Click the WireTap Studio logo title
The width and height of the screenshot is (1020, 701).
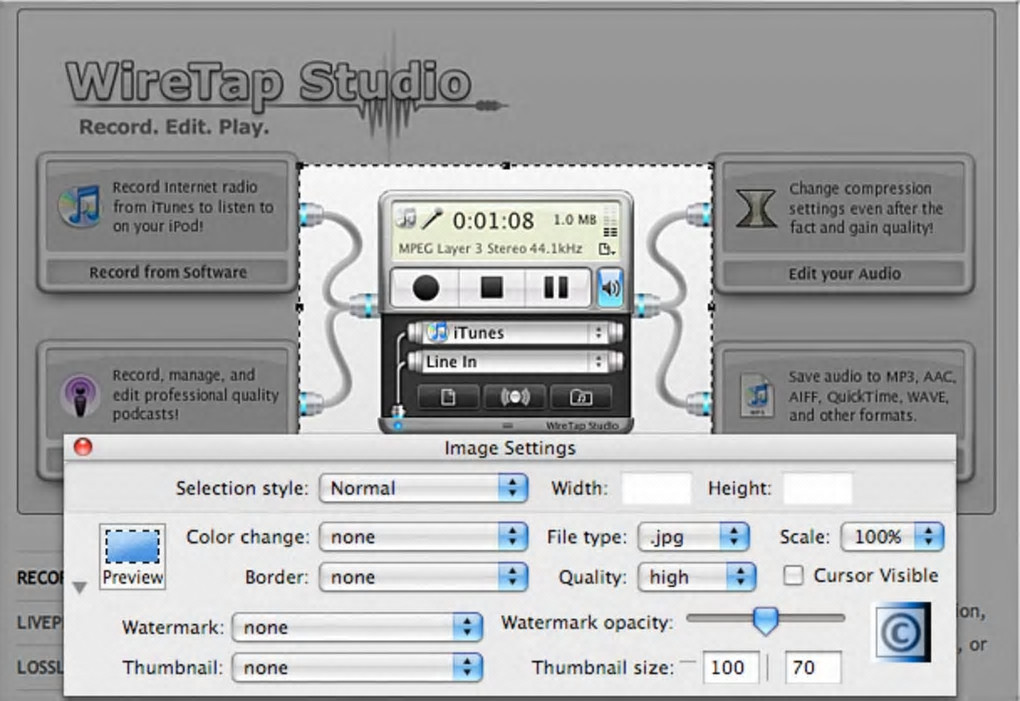coord(269,83)
